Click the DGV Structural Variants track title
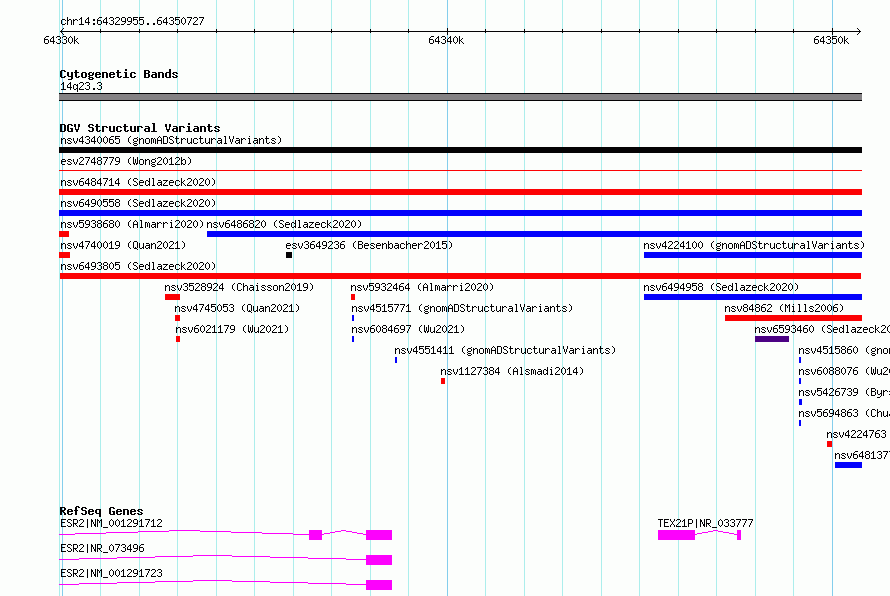The image size is (890, 596). click(x=140, y=128)
